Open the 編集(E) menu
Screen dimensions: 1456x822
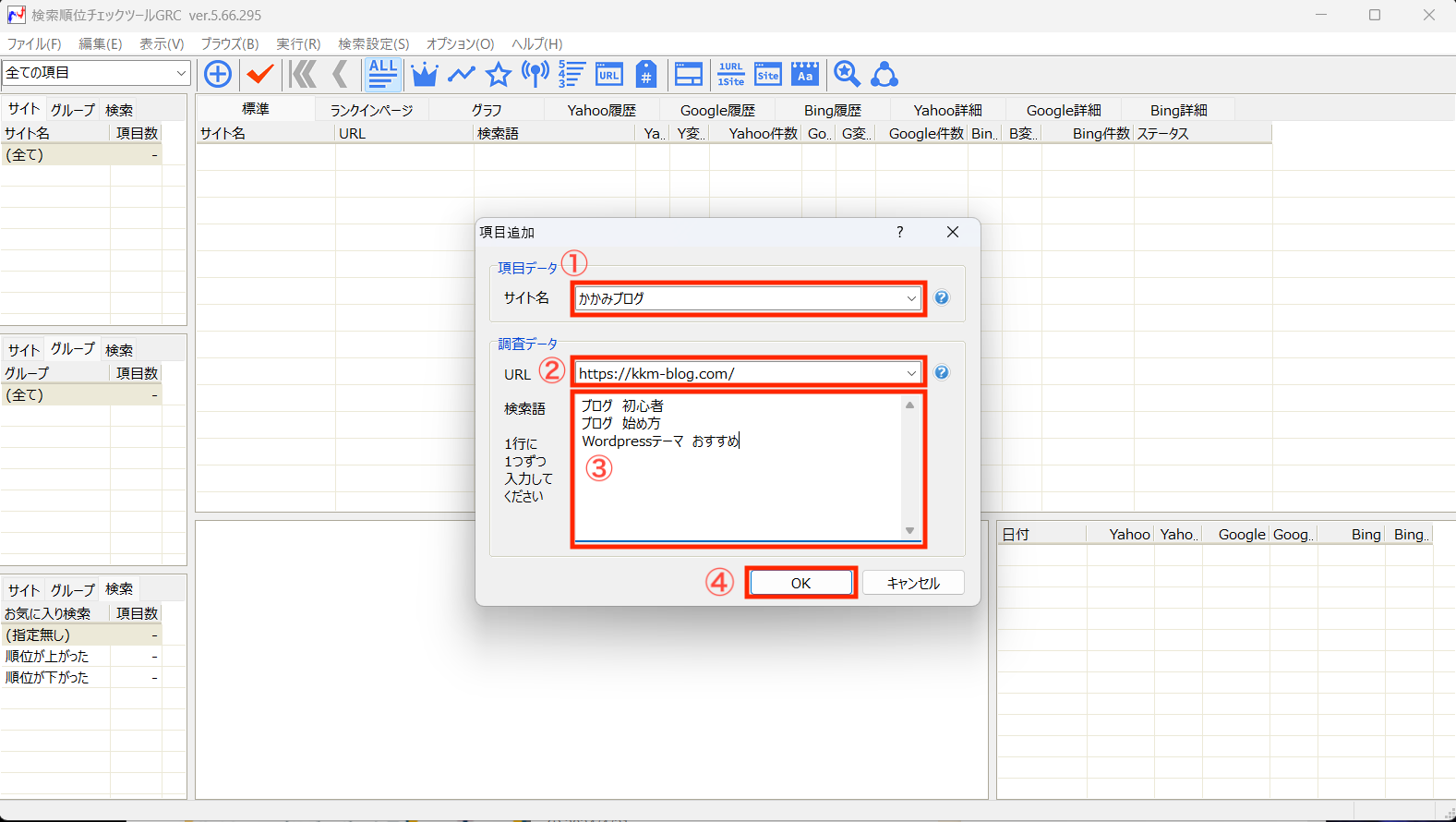click(100, 43)
